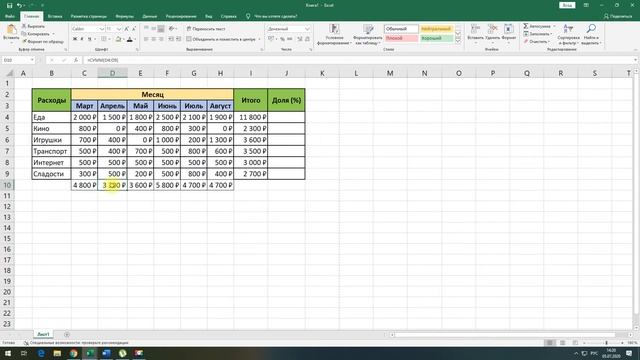640x360 pixels.
Task: Toggle align text left
Action: tap(146, 39)
